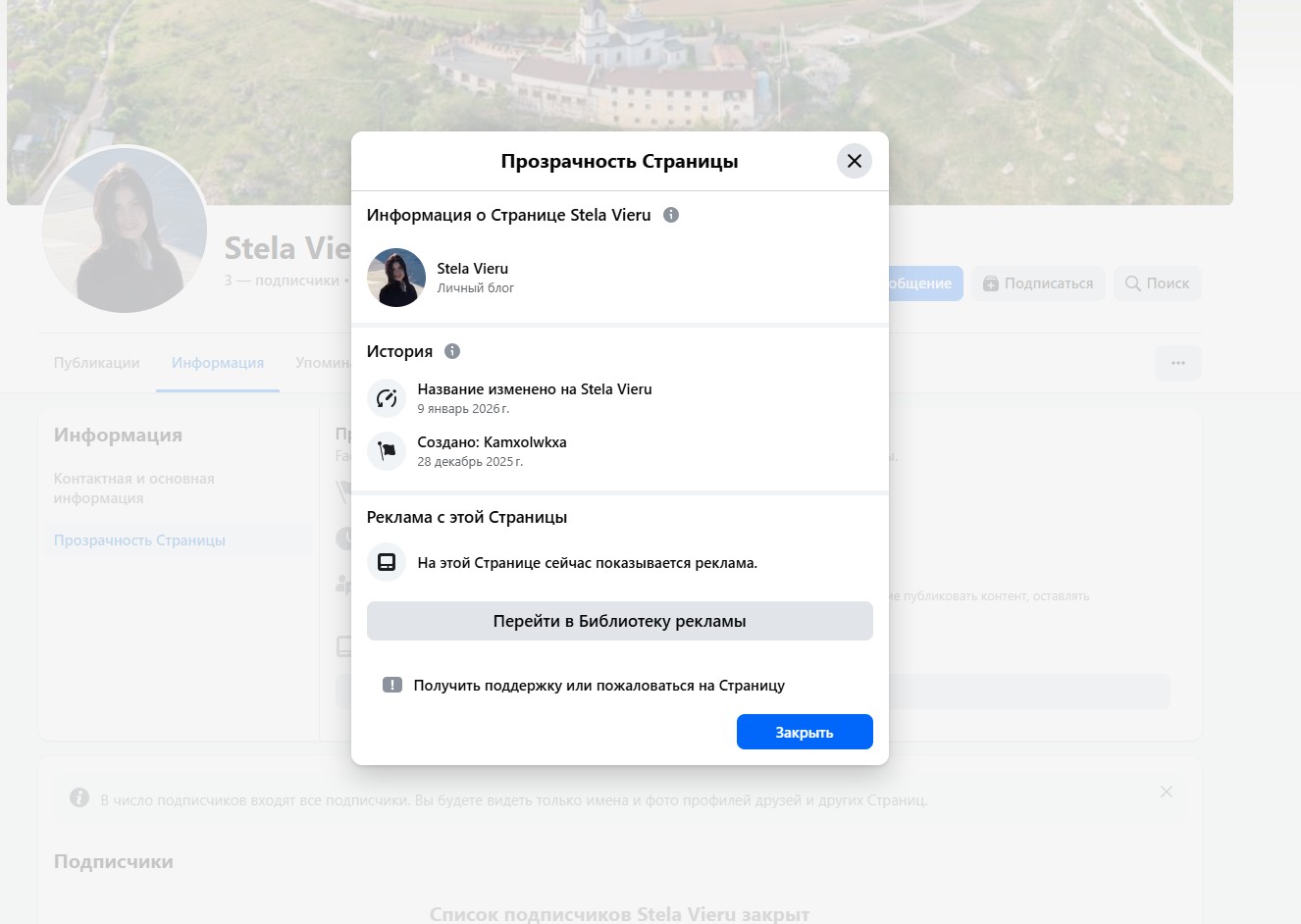Click info icon next to История heading
1301x924 pixels.
coord(452,351)
